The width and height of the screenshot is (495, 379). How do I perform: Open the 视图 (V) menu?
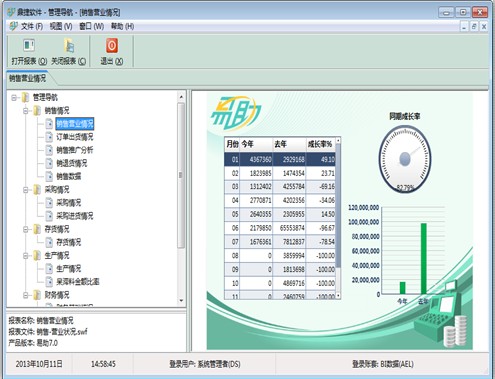tap(61, 26)
